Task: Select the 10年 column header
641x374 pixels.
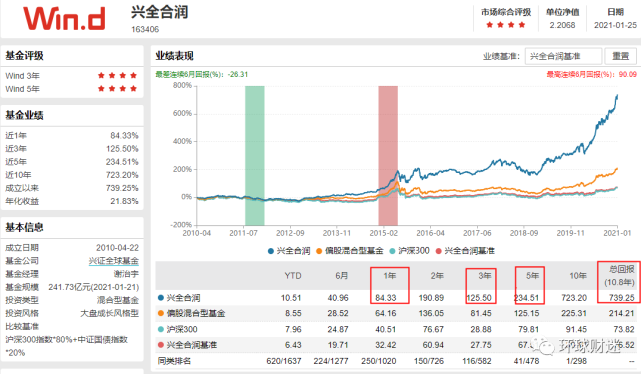Action: click(578, 276)
